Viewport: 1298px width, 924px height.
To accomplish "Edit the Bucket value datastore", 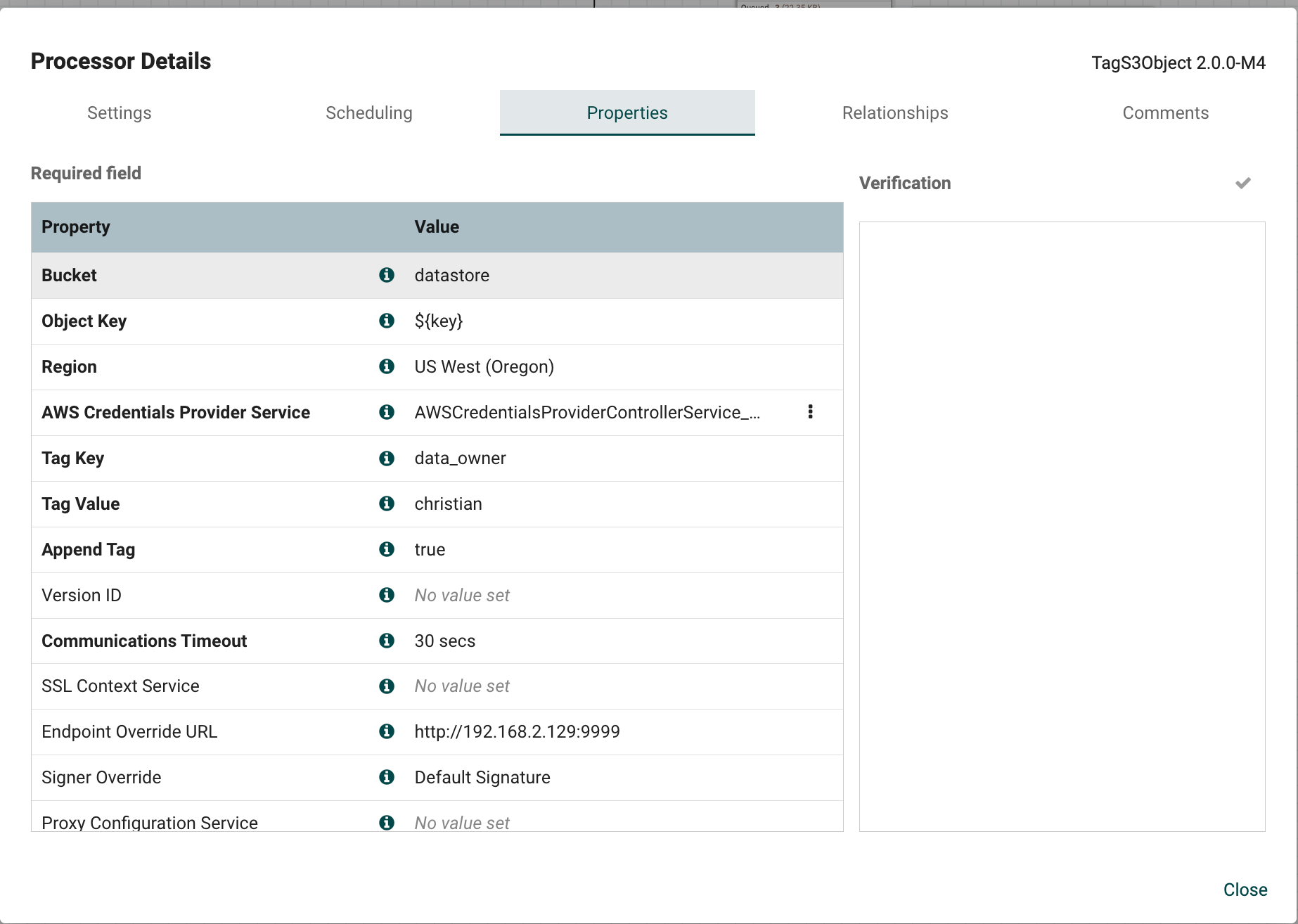I will coord(452,275).
